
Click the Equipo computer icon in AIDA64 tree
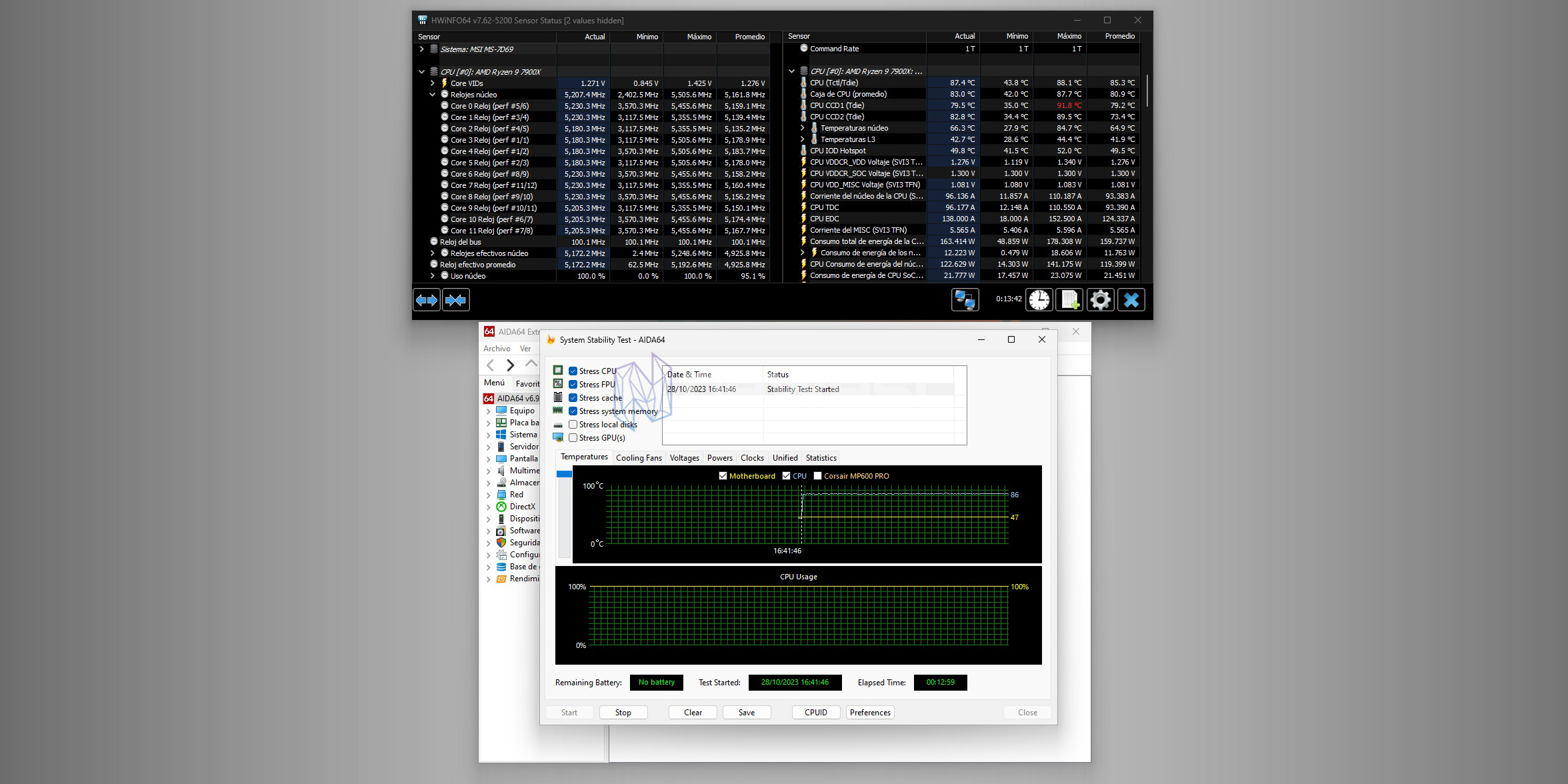(501, 411)
